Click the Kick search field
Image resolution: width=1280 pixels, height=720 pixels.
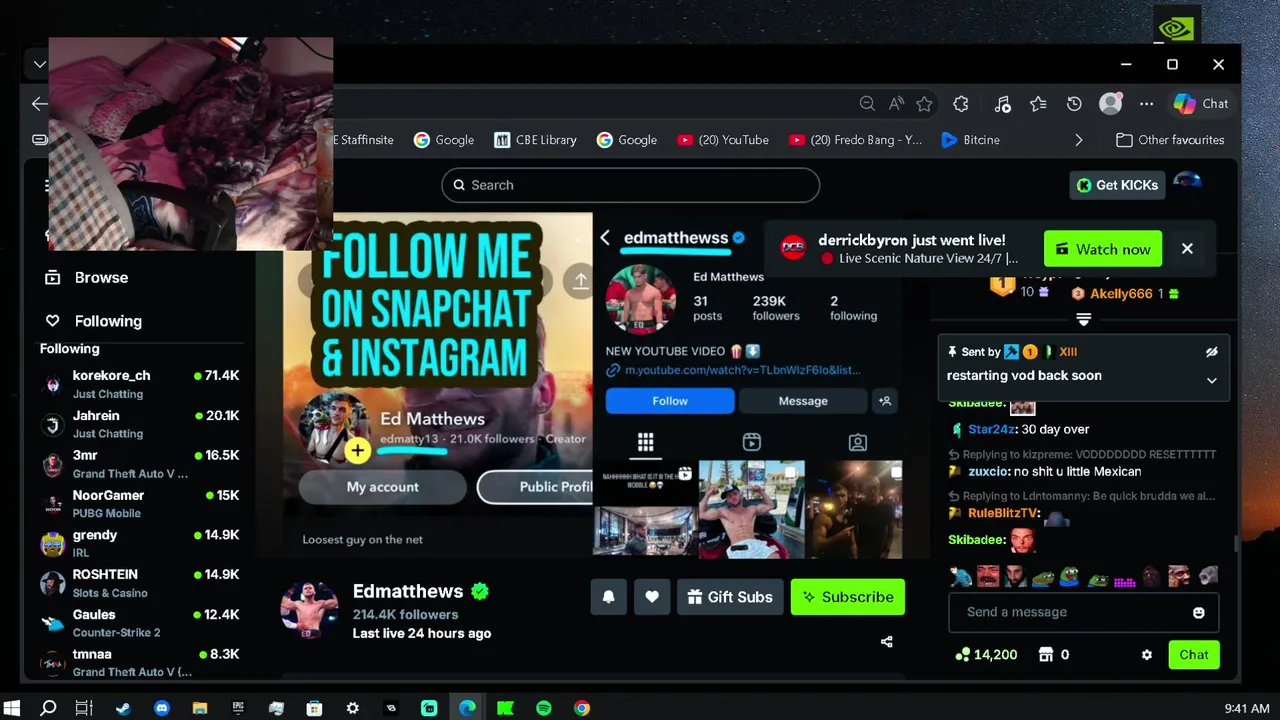pyautogui.click(x=630, y=185)
